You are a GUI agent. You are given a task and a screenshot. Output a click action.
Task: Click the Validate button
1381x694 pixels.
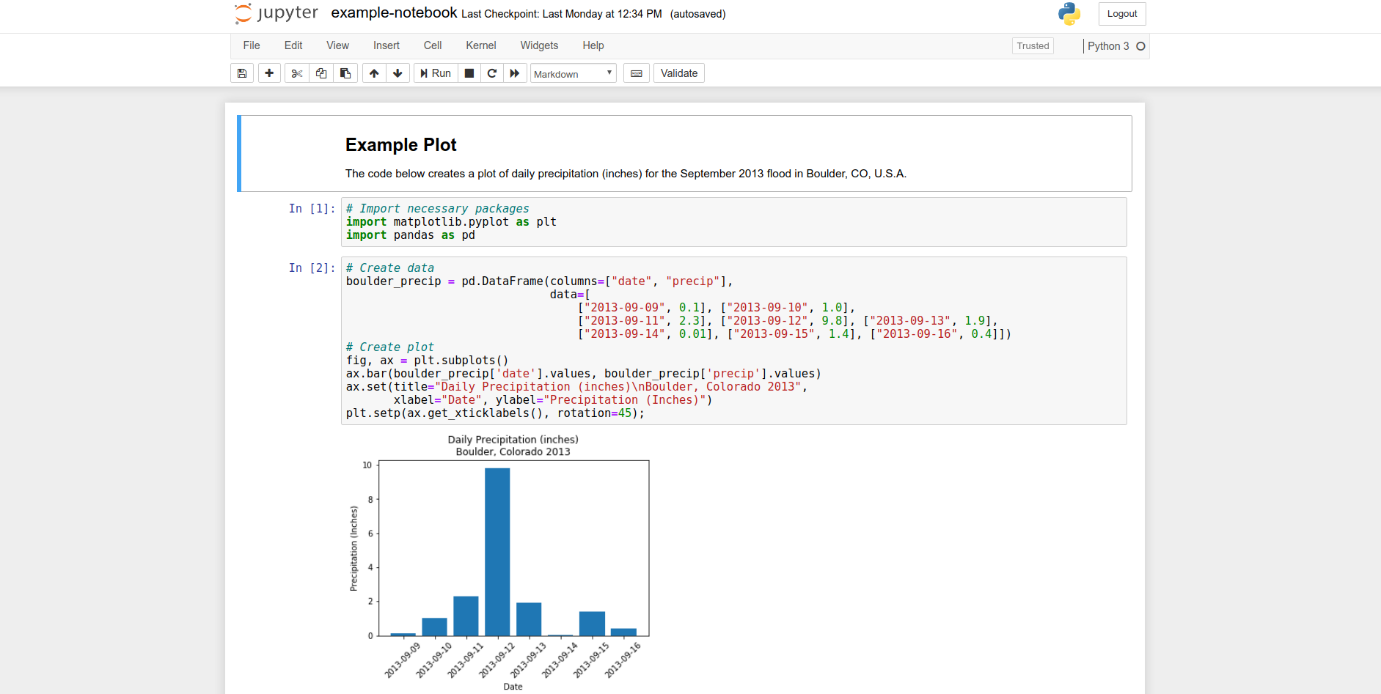(x=679, y=73)
